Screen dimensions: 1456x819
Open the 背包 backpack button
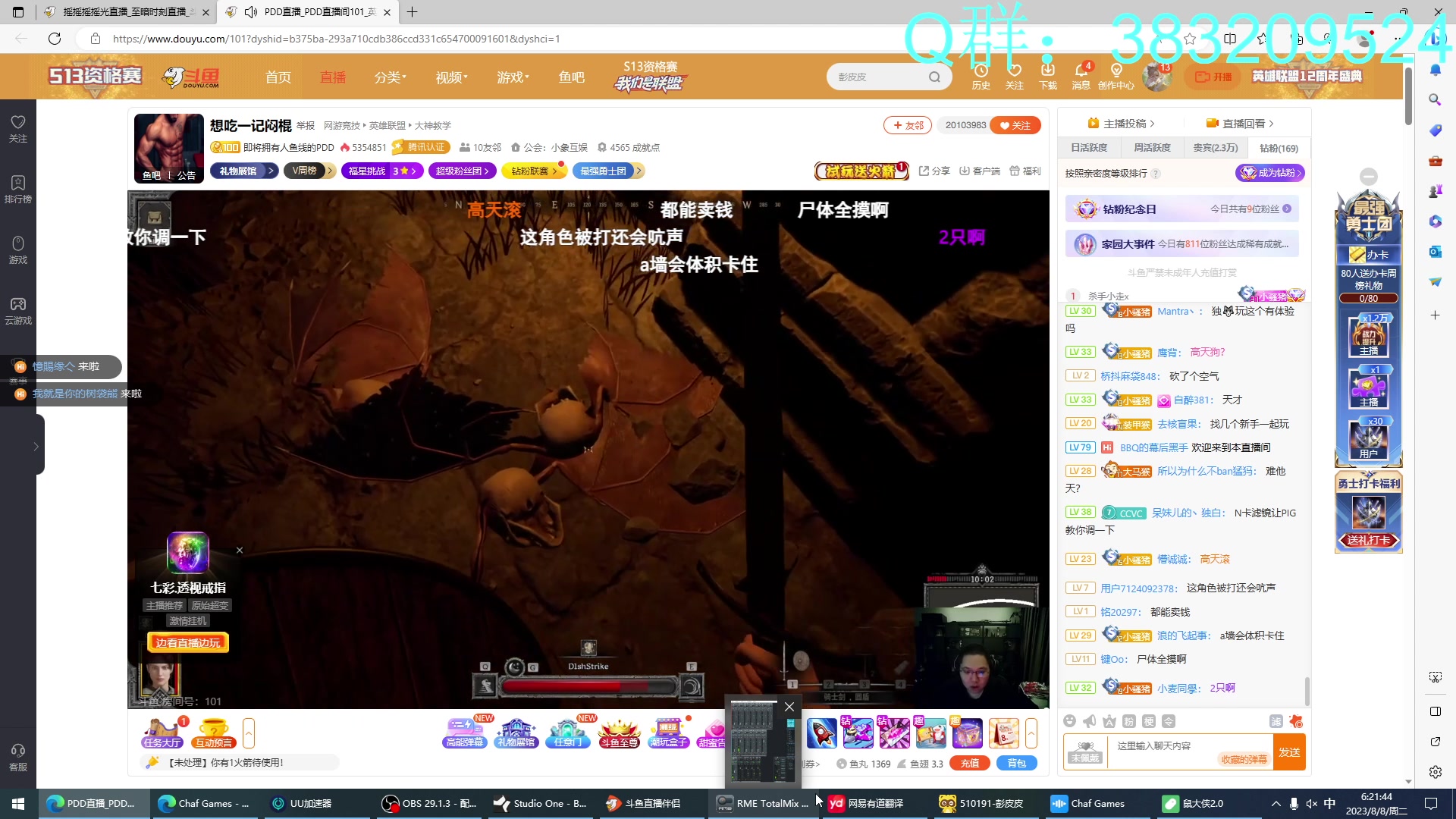pyautogui.click(x=1017, y=764)
